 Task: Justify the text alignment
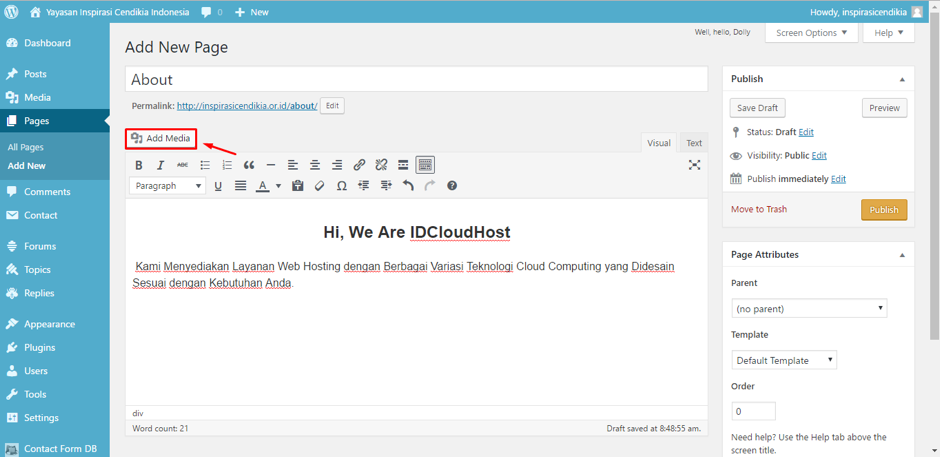(240, 186)
